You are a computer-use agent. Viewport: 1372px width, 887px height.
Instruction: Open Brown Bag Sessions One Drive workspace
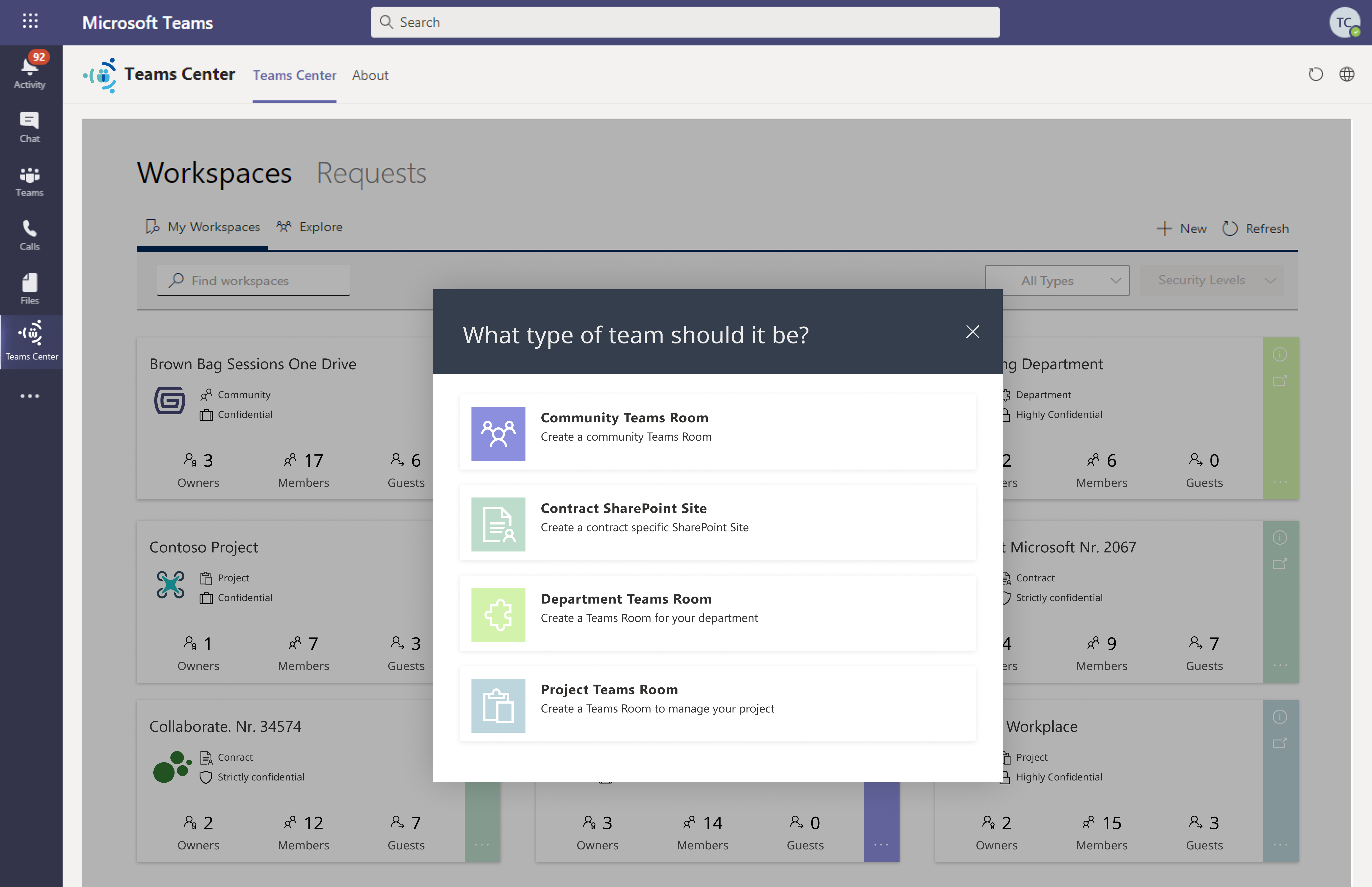(253, 364)
